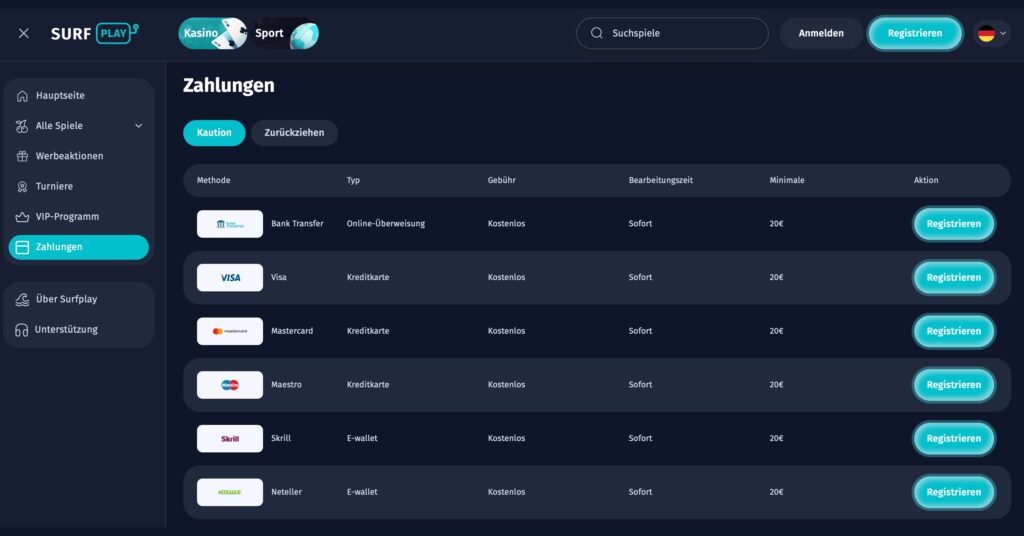Click Kreditkarte in the Visa row
This screenshot has width=1024, height=536.
pos(368,277)
